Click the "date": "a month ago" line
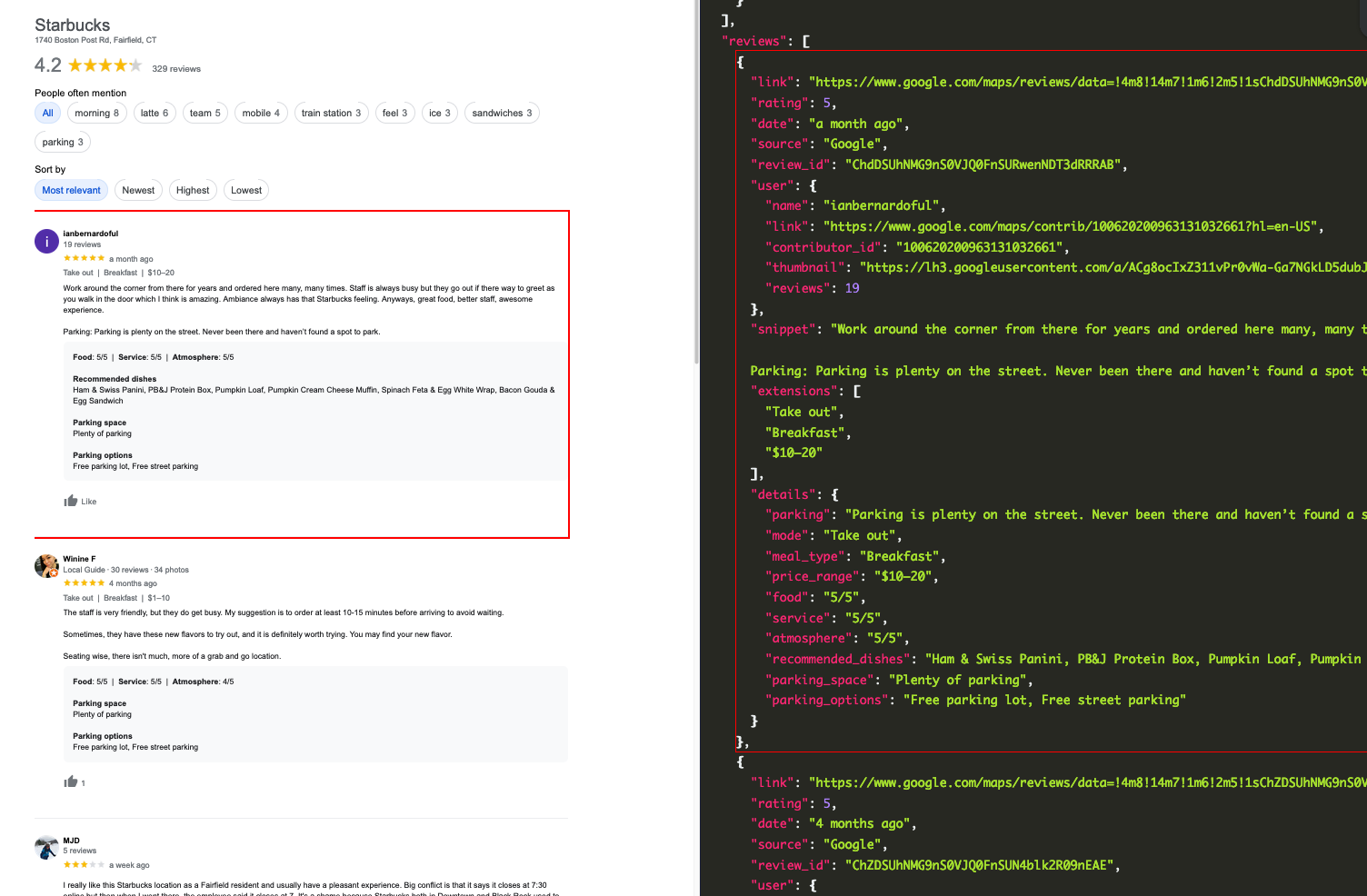 click(830, 124)
